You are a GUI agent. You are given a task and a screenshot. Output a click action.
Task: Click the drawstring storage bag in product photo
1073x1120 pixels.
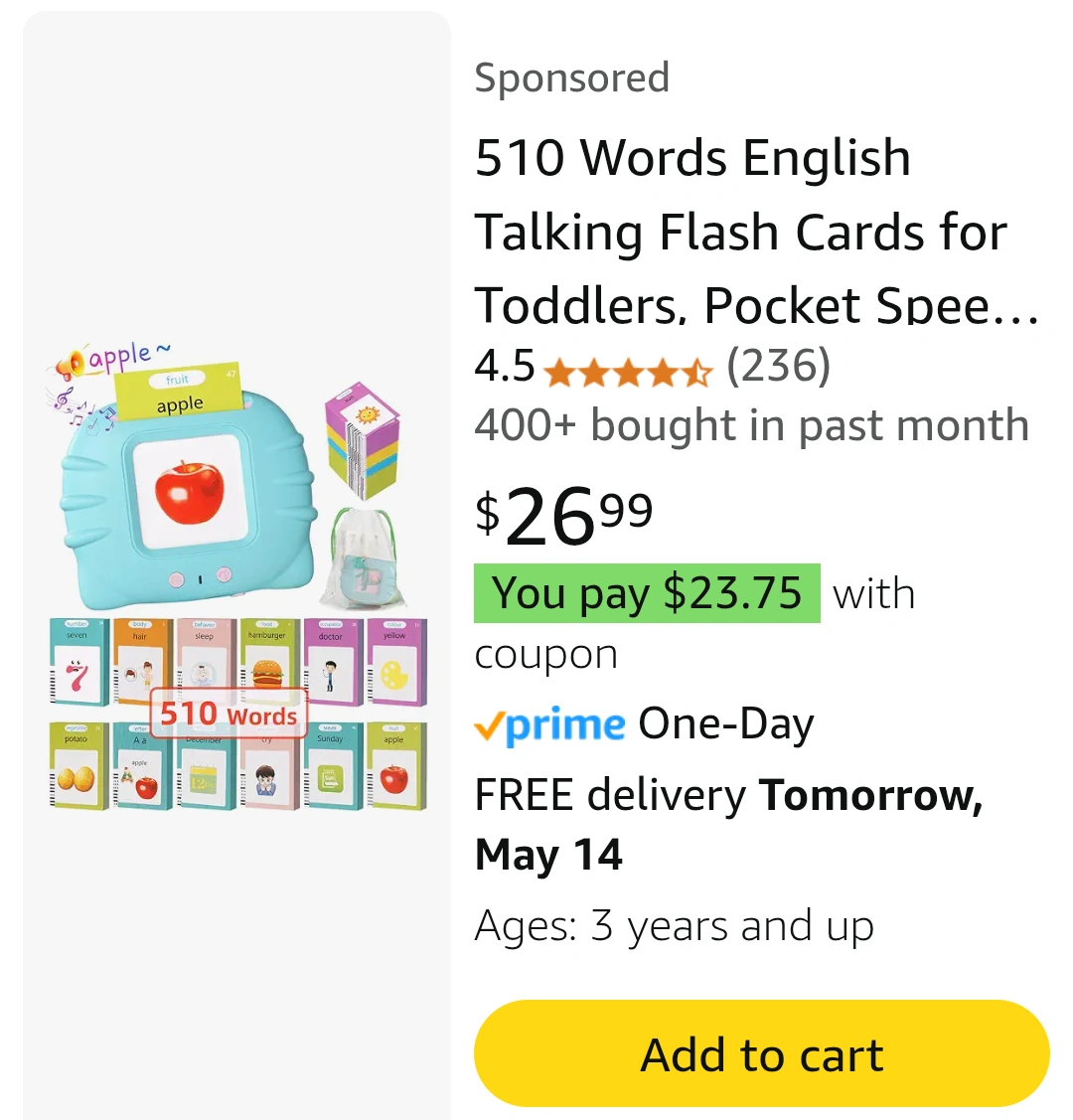coord(363,558)
